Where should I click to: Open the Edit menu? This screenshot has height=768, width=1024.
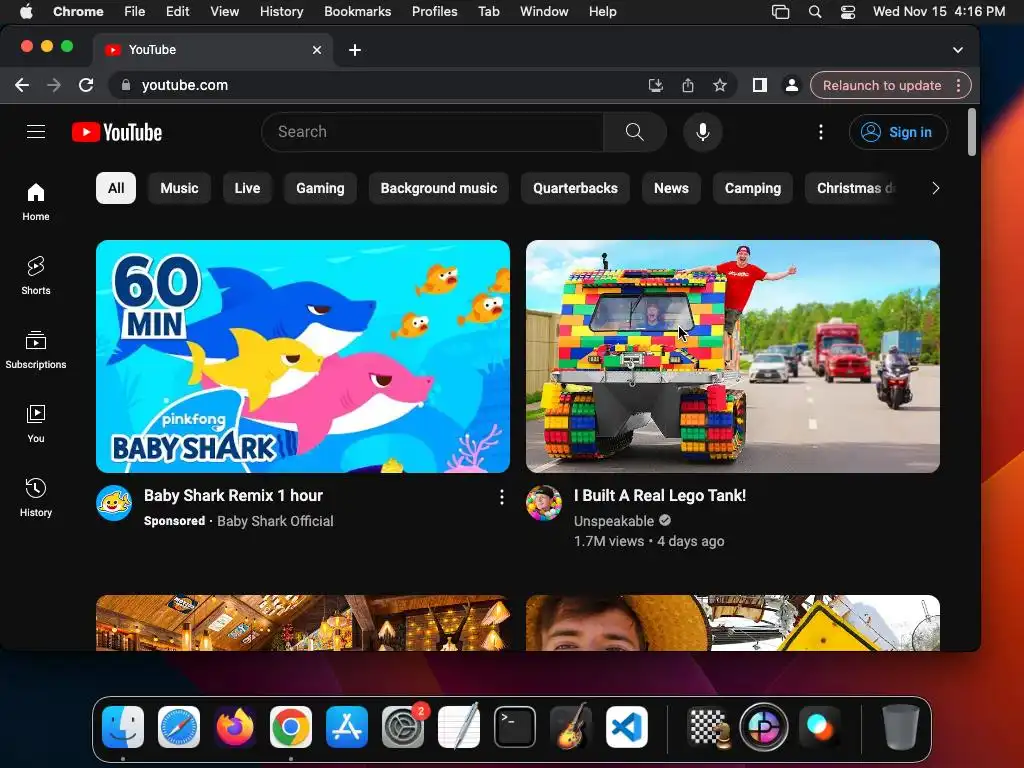pos(177,12)
